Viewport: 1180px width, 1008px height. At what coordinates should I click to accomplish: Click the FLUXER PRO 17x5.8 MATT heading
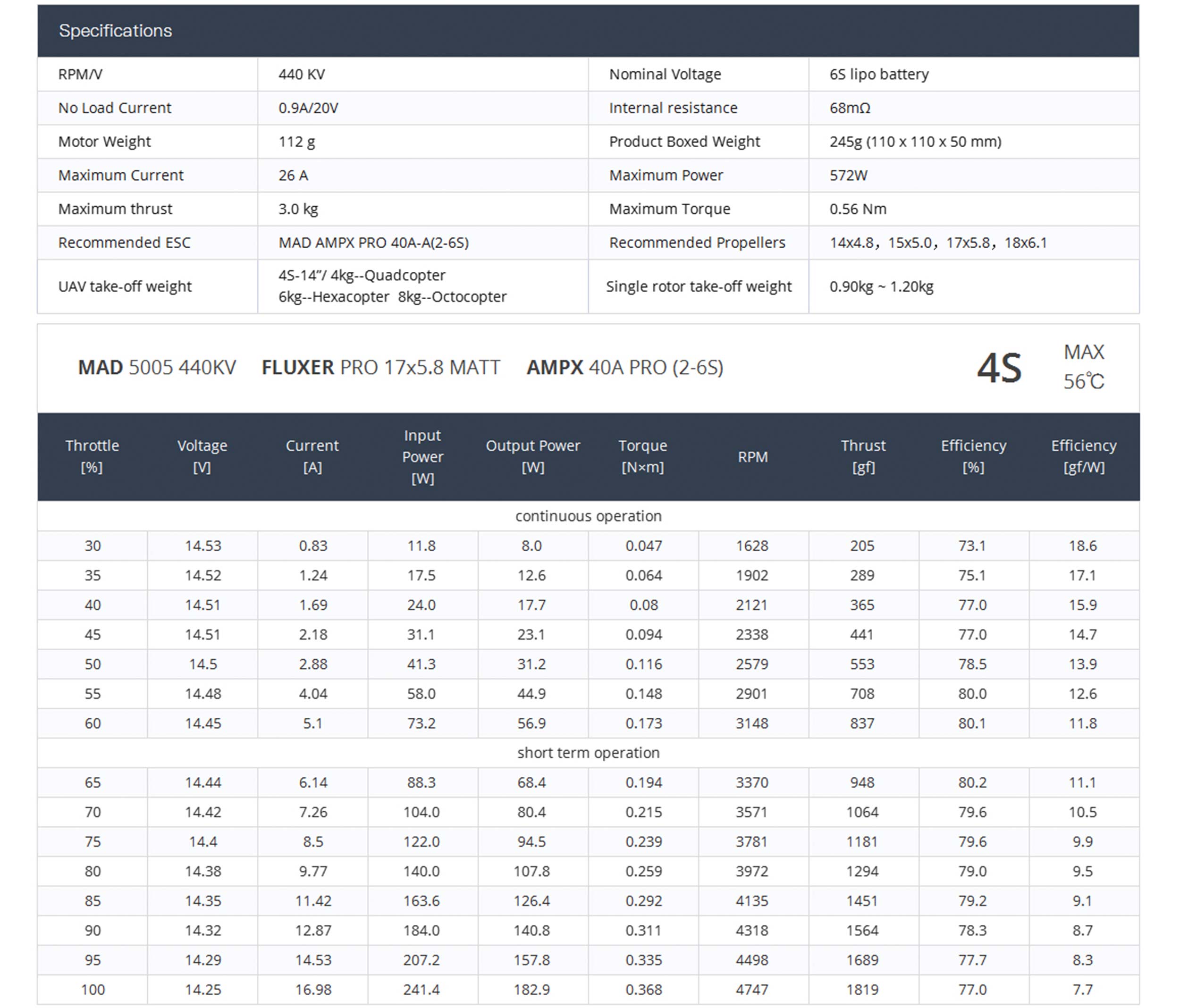pyautogui.click(x=380, y=367)
